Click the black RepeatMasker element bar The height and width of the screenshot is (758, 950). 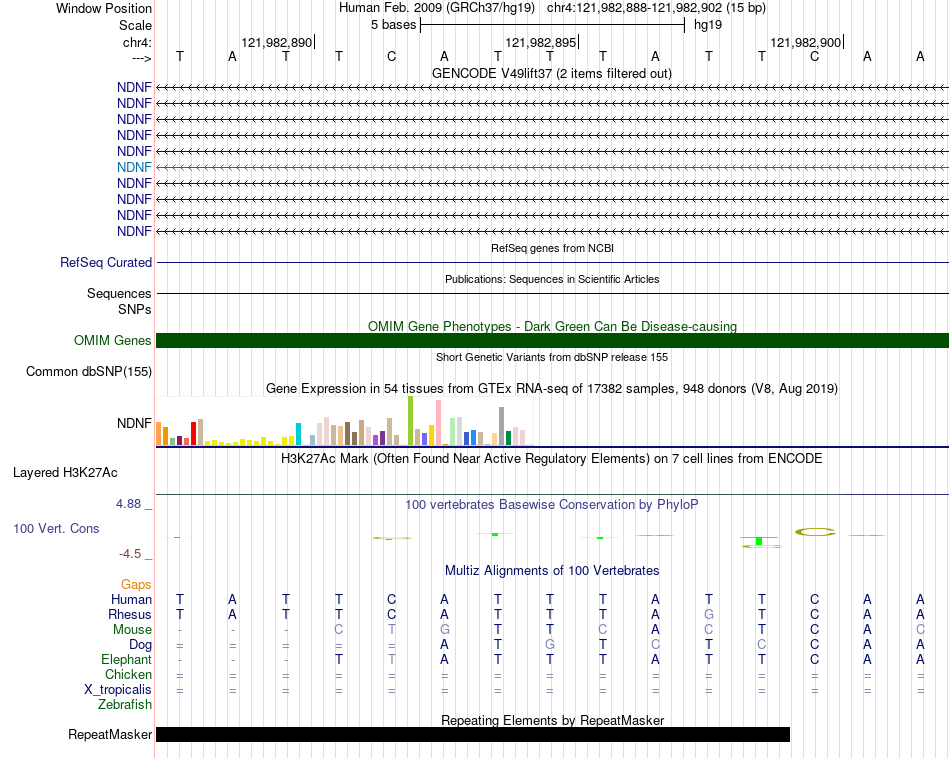[x=473, y=734]
